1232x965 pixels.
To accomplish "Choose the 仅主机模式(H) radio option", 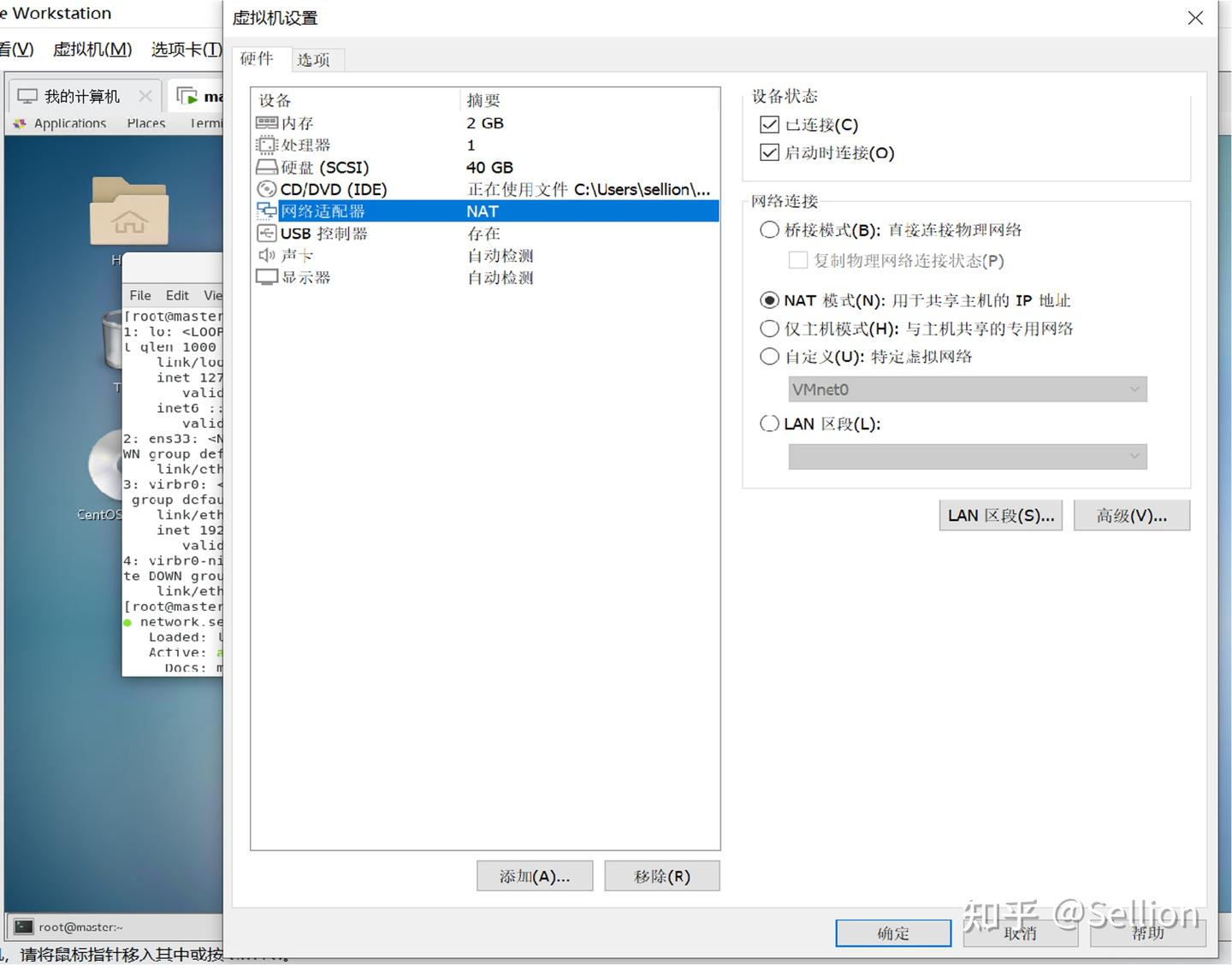I will 769,329.
